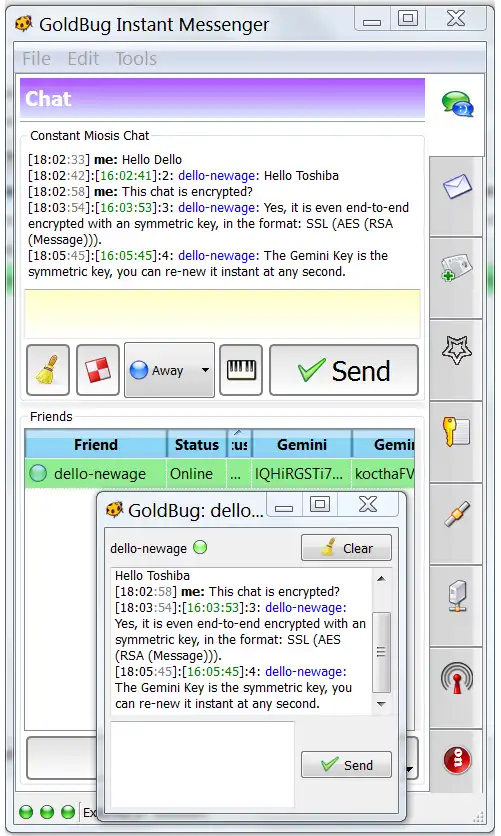The height and width of the screenshot is (836, 501).
Task: Click the broom clear chat button
Action: [x=48, y=369]
